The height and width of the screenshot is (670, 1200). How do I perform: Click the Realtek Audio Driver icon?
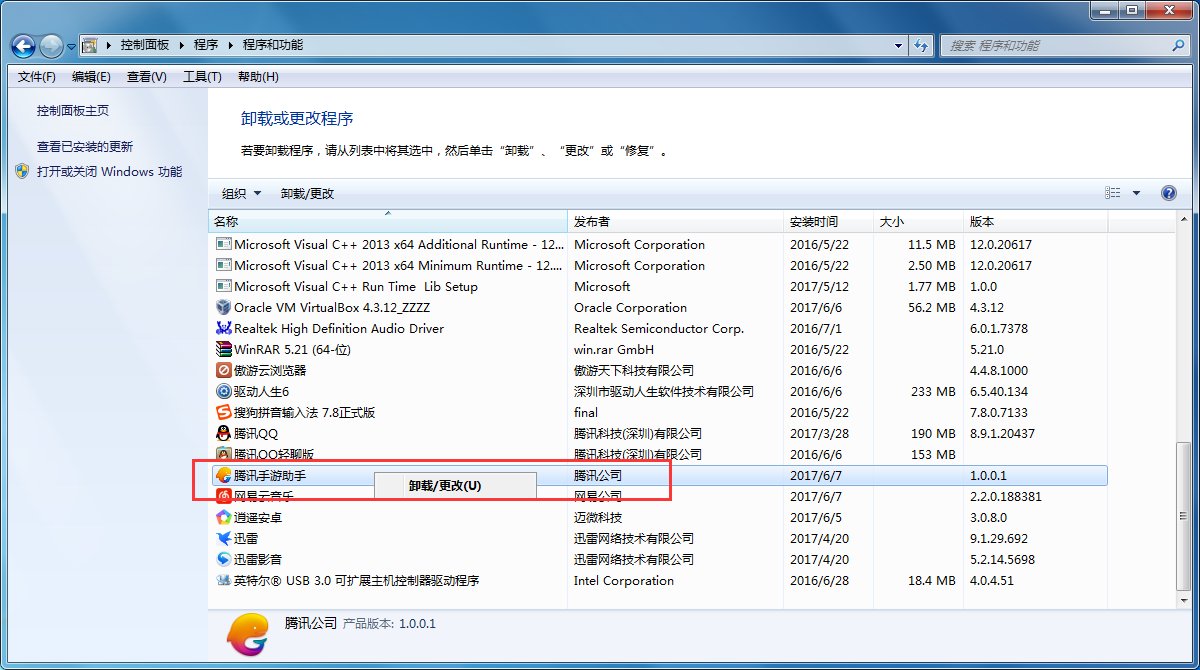222,328
